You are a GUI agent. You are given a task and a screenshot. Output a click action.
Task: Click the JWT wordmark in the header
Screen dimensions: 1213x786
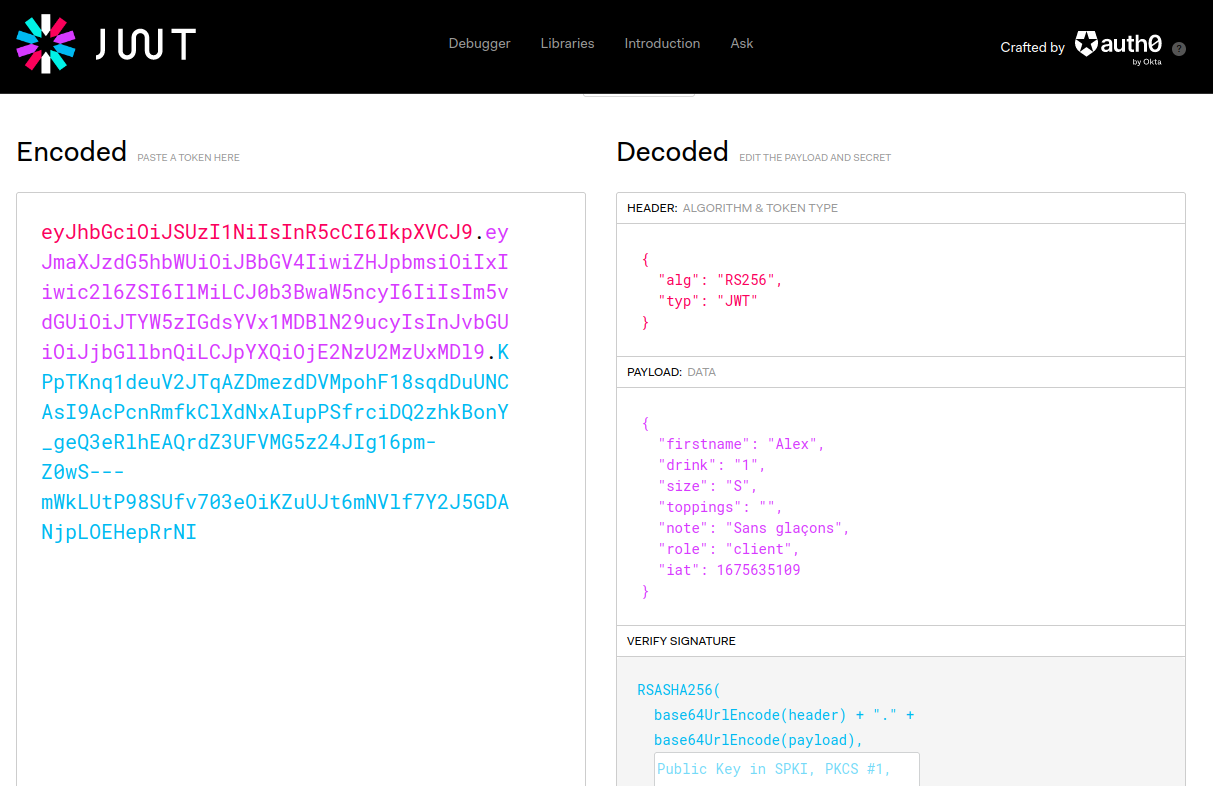pos(145,44)
